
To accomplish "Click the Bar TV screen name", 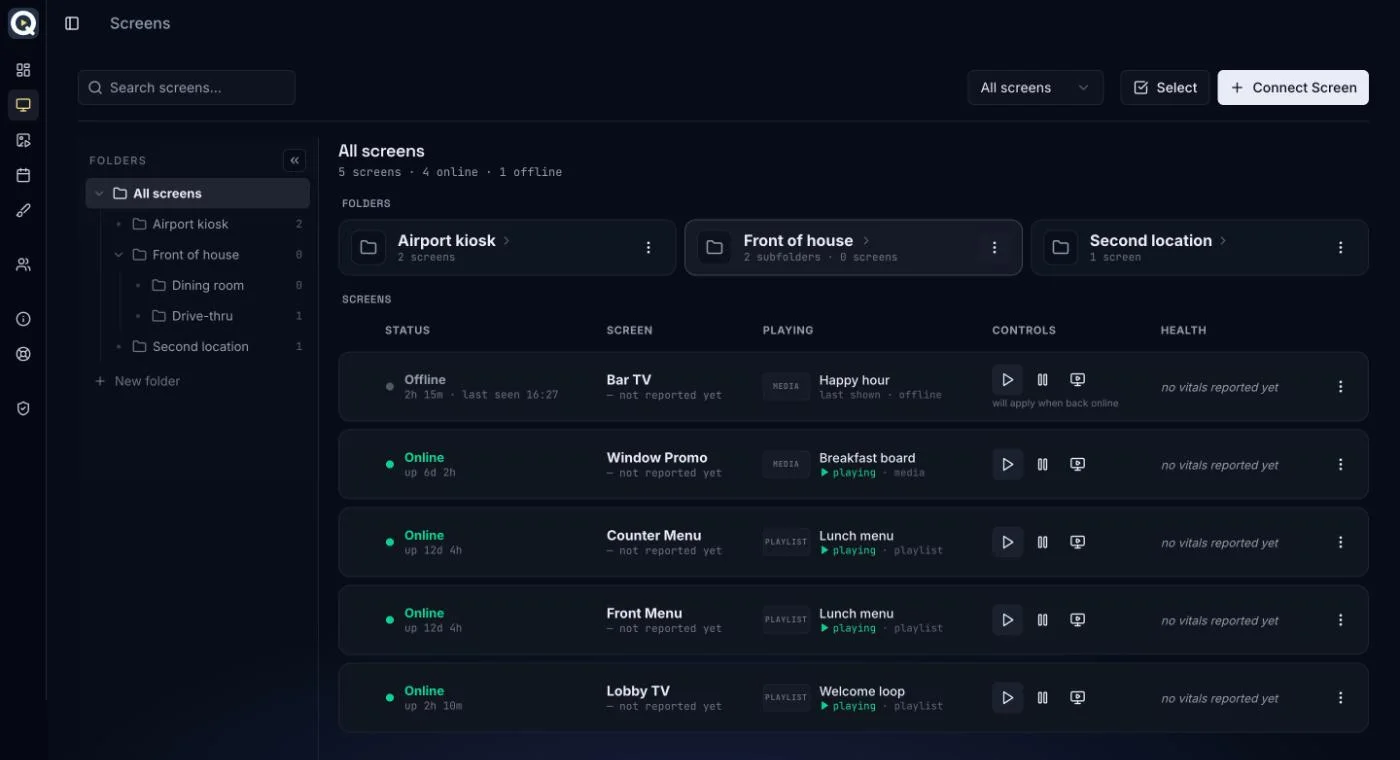I will tap(629, 380).
